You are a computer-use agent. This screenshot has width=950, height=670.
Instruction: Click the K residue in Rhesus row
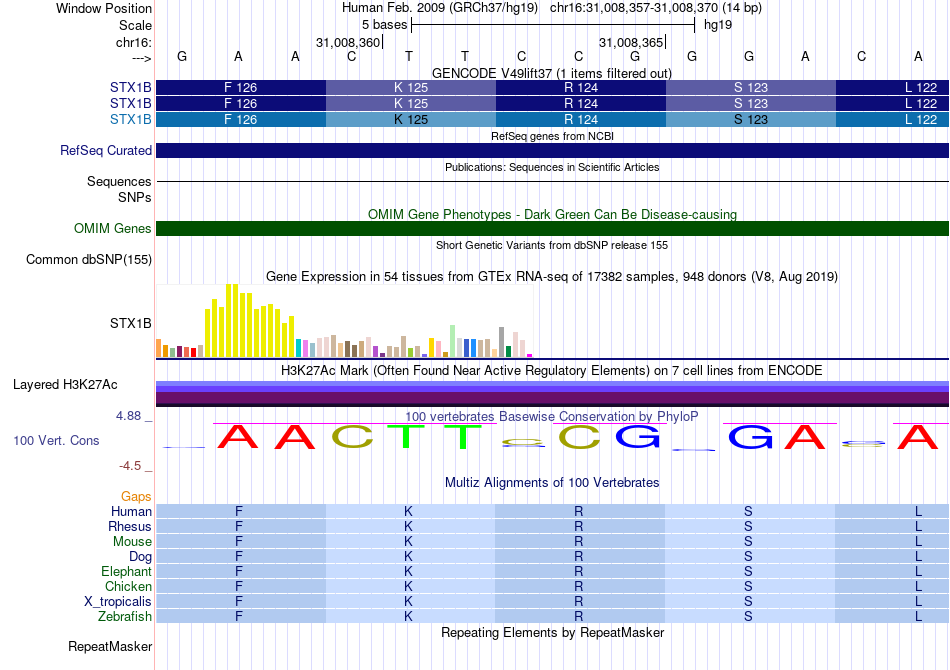pos(408,526)
